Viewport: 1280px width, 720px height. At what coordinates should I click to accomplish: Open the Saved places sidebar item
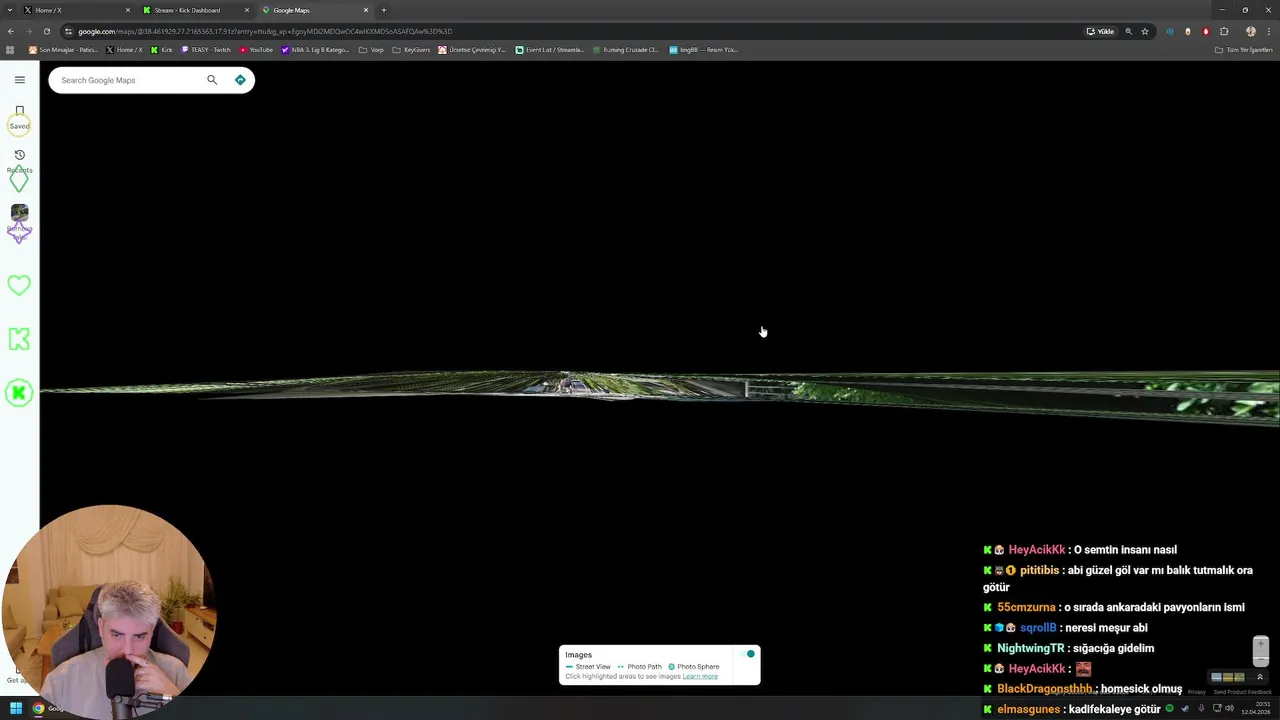pyautogui.click(x=19, y=118)
